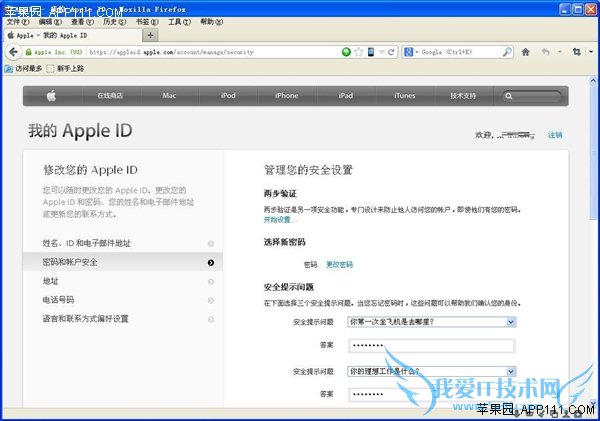Click the 注销 sign out link
Screen dimensions: 600x421
pos(555,135)
